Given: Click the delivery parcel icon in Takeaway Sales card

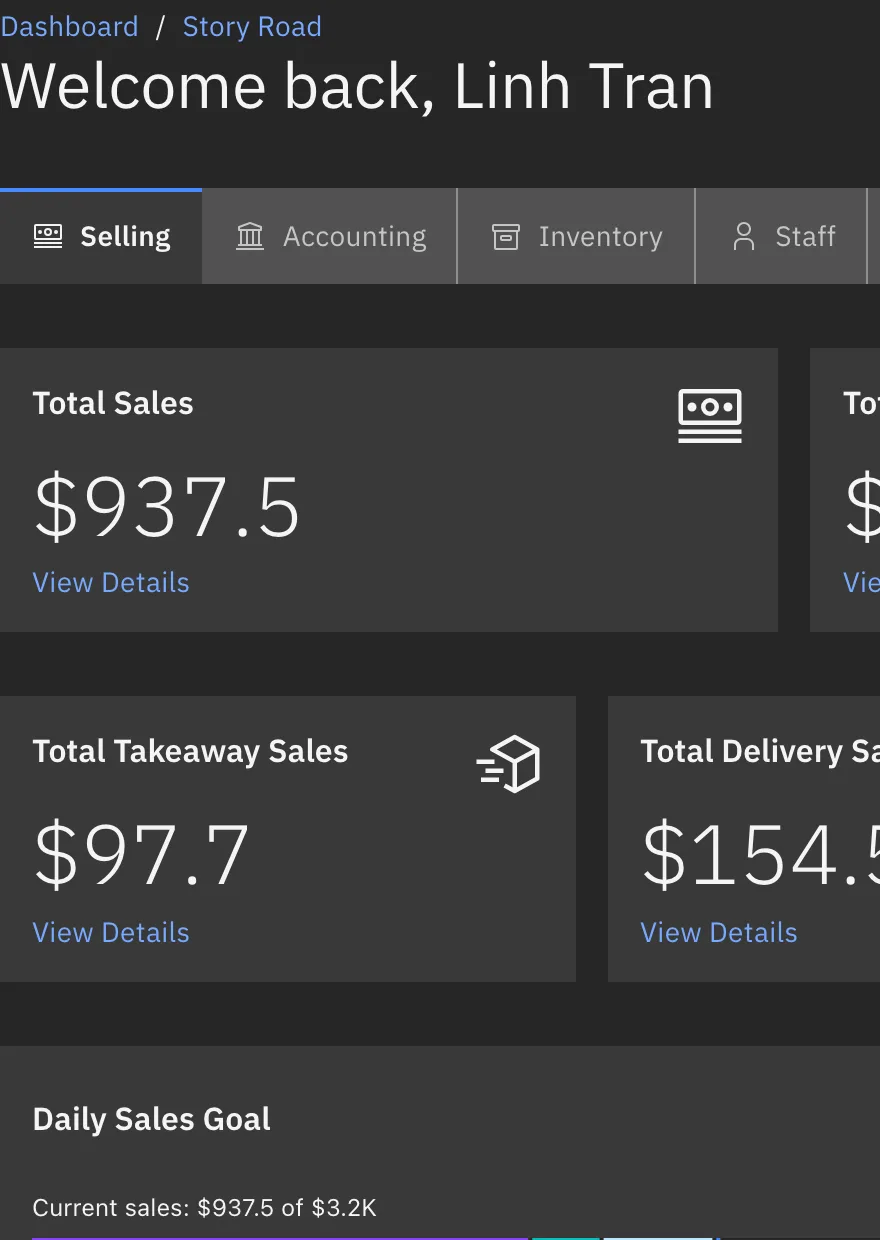Looking at the screenshot, I should [x=508, y=765].
